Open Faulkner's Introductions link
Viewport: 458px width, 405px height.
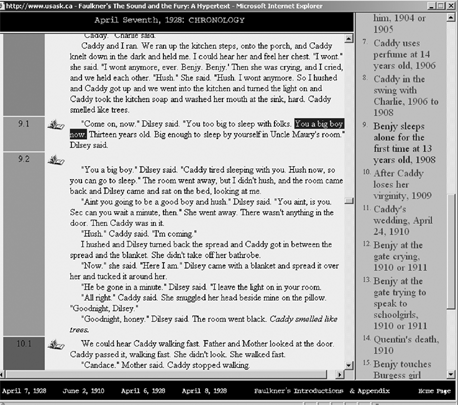(x=299, y=391)
